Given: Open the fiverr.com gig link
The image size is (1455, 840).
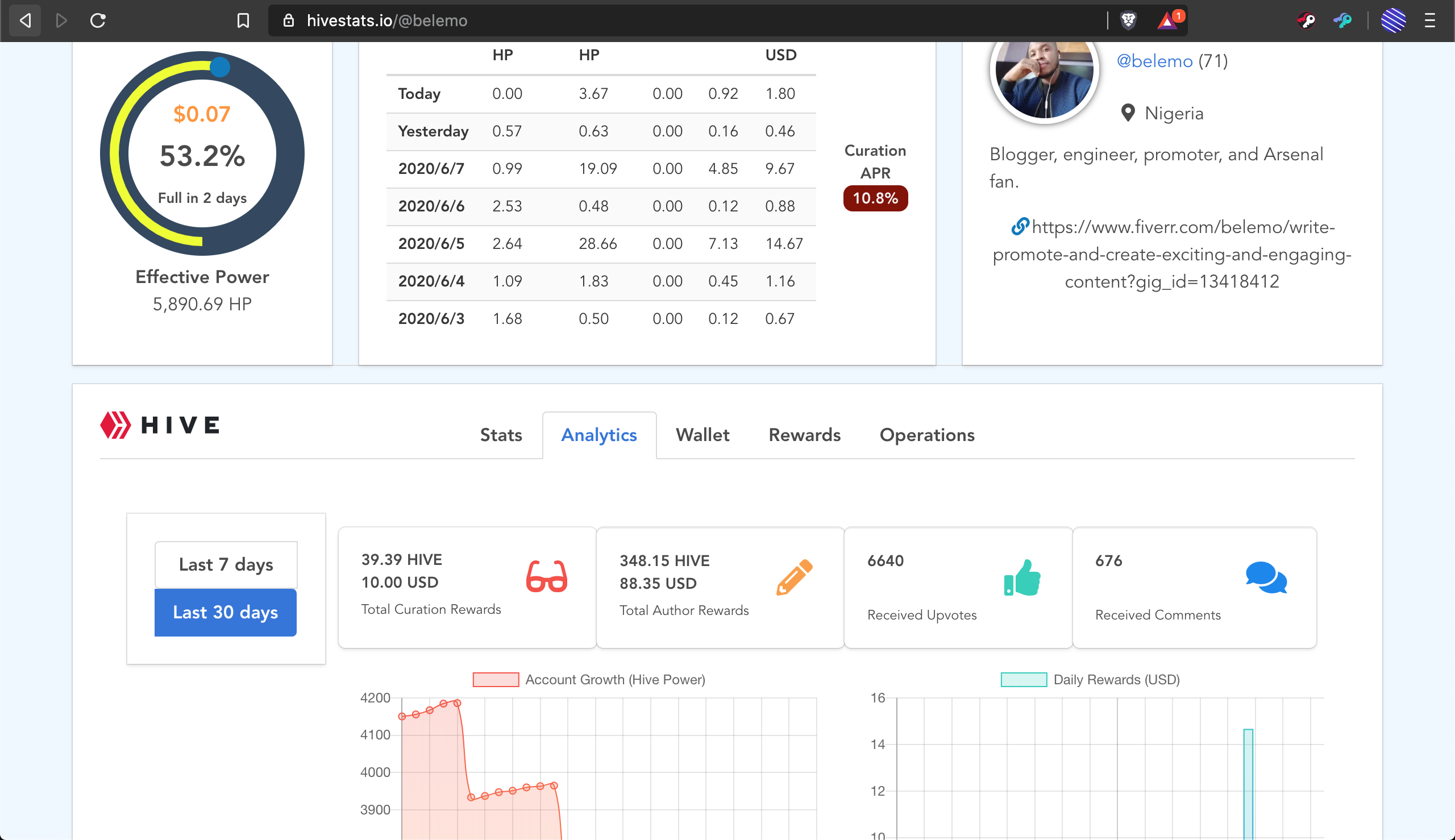Looking at the screenshot, I should coord(1172,255).
